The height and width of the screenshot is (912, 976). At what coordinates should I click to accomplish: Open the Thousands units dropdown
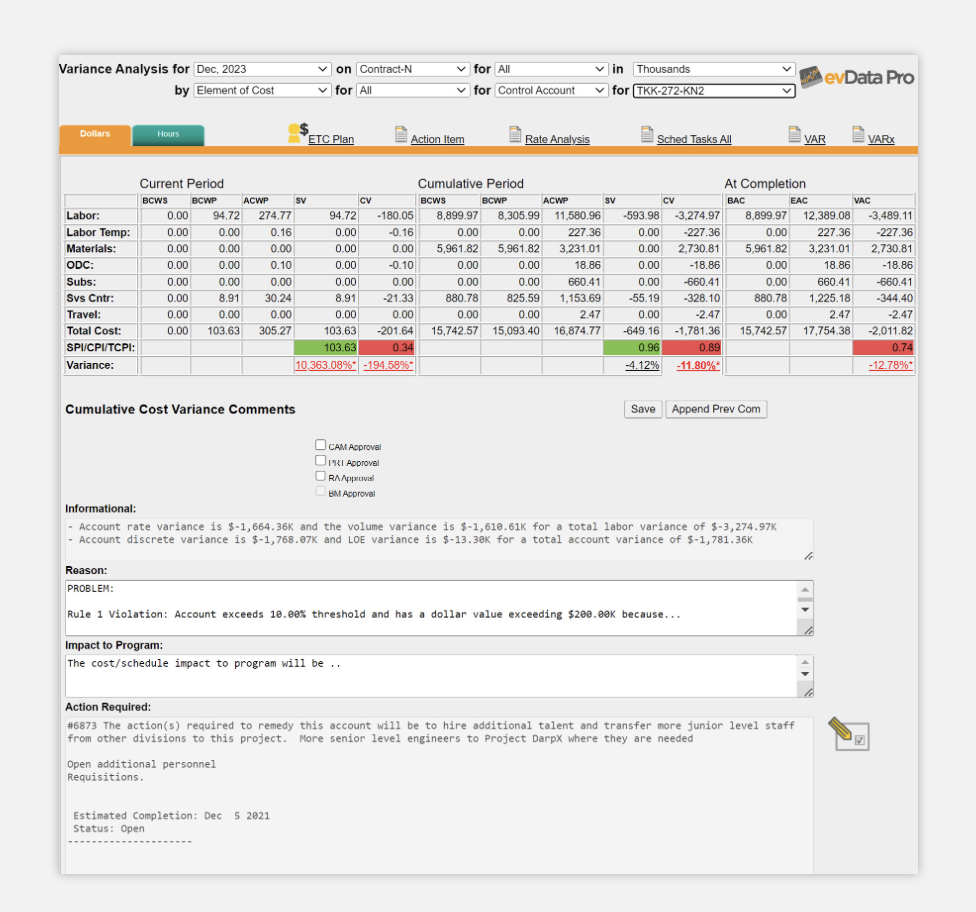714,69
